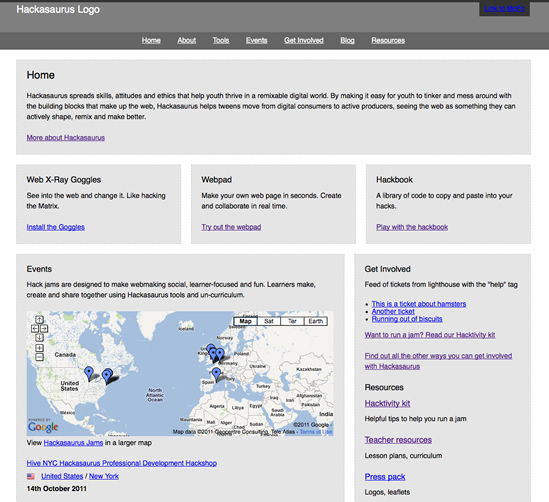Click the US flag icon beside United States

point(31,476)
